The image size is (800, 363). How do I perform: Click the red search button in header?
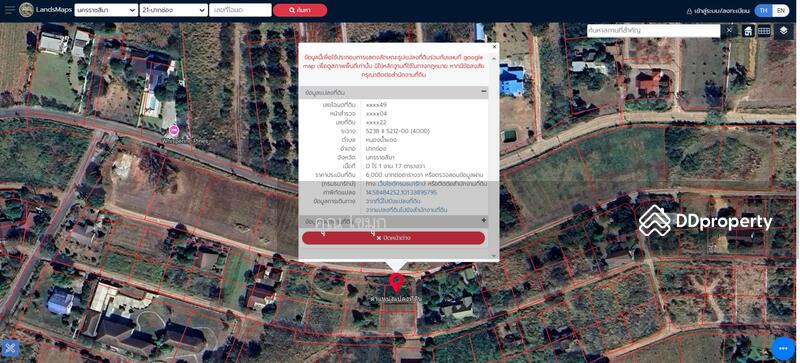(300, 10)
